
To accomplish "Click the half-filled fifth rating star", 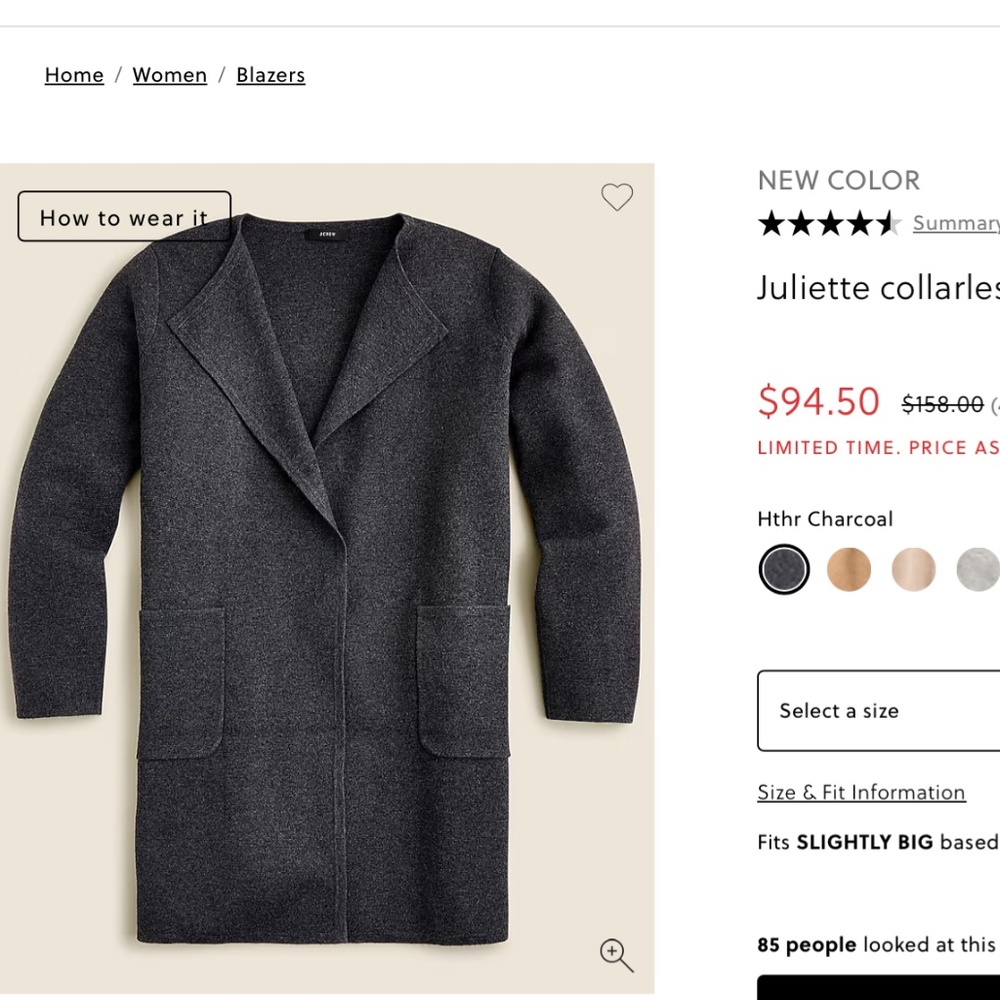I will pyautogui.click(x=884, y=225).
